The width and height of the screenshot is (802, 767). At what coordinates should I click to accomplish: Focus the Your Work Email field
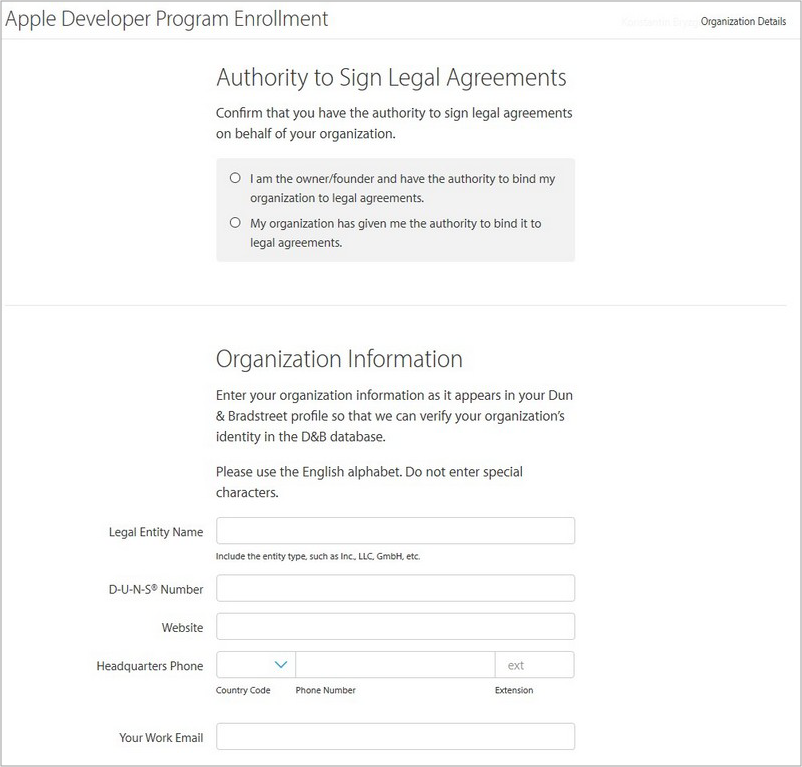(x=394, y=736)
